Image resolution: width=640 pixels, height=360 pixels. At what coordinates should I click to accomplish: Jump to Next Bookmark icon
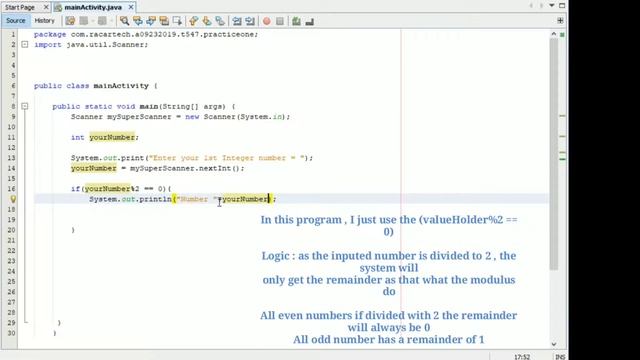[x=207, y=21]
